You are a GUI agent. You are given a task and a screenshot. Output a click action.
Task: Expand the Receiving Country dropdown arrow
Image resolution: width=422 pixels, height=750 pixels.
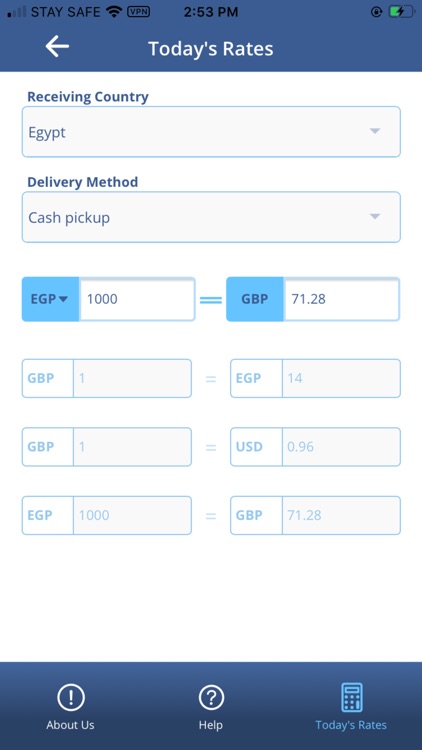click(x=375, y=131)
